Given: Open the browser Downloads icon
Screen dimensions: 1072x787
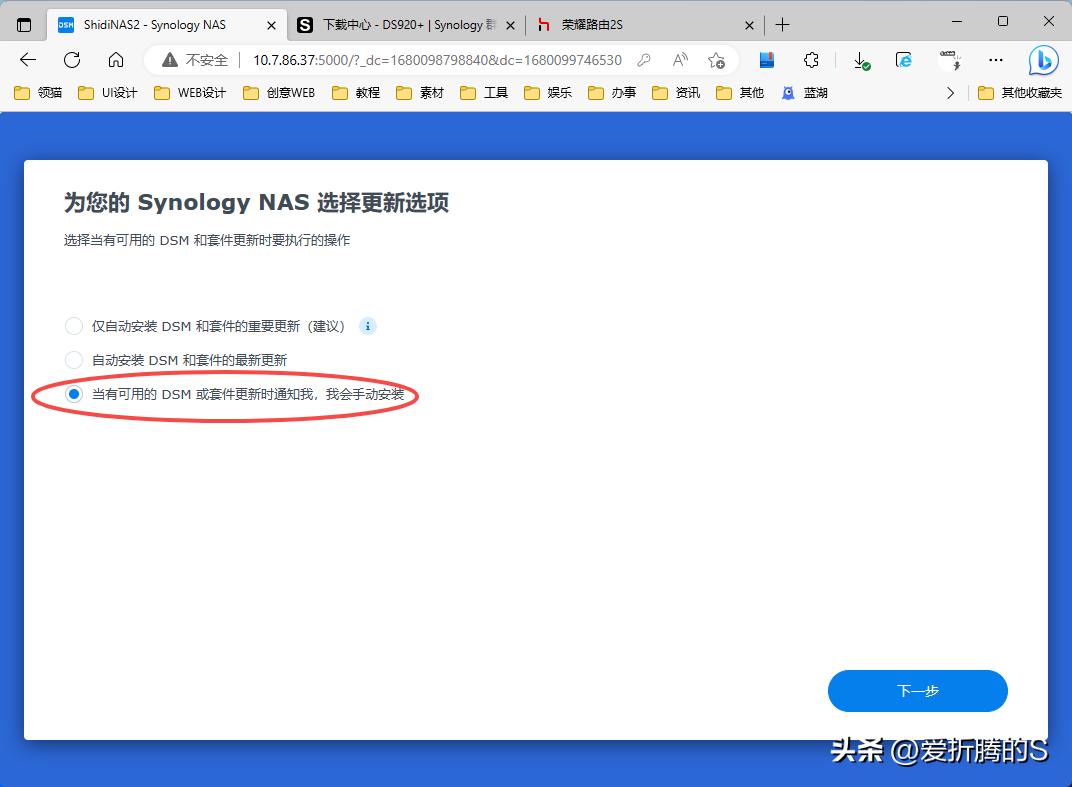Looking at the screenshot, I should tap(861, 60).
